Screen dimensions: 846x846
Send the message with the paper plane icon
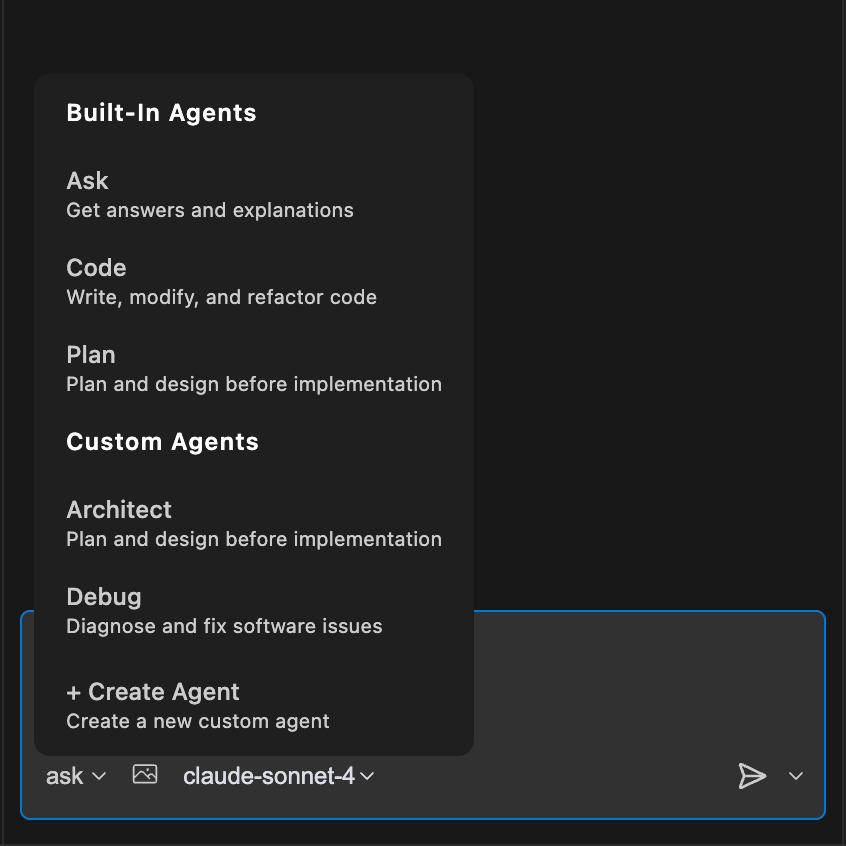(752, 776)
